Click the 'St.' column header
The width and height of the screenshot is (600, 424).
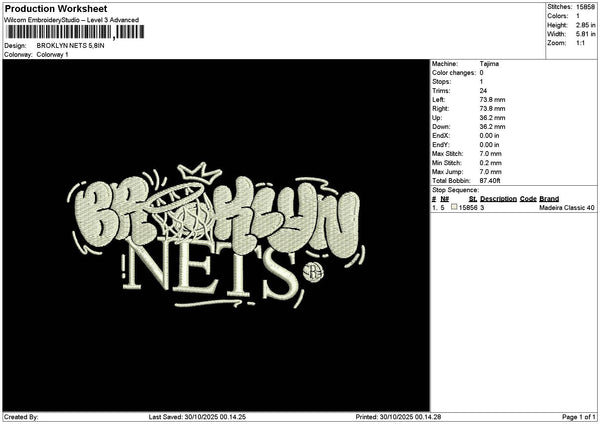(x=473, y=199)
